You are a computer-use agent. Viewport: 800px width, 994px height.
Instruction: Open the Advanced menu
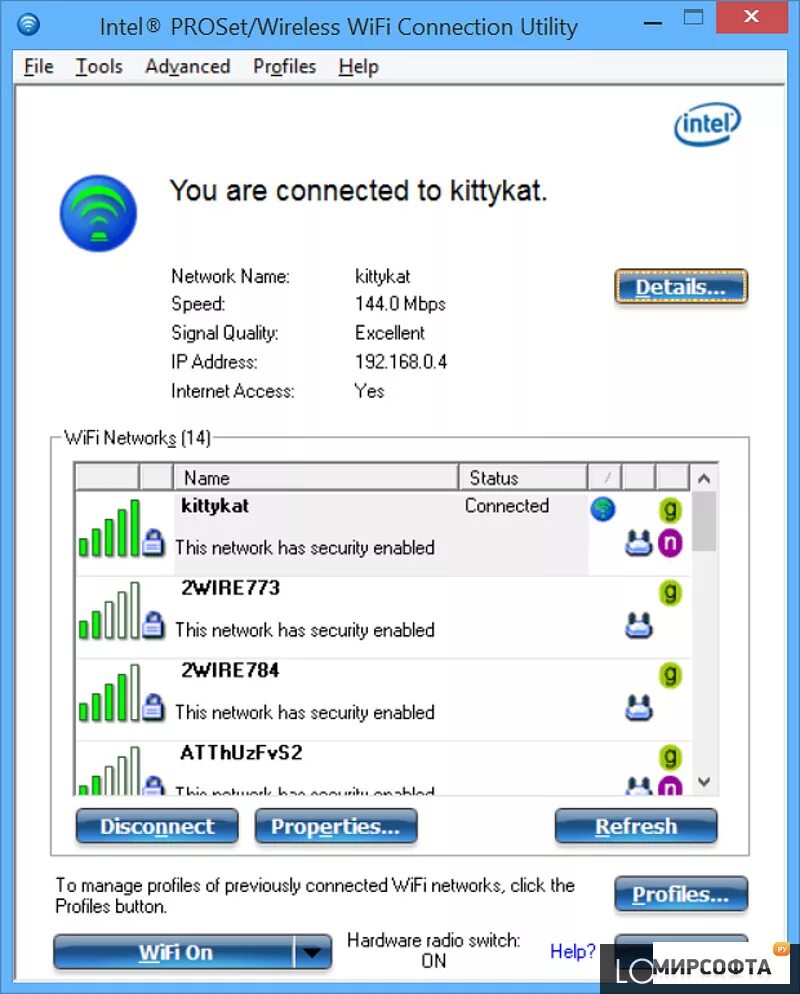[188, 67]
